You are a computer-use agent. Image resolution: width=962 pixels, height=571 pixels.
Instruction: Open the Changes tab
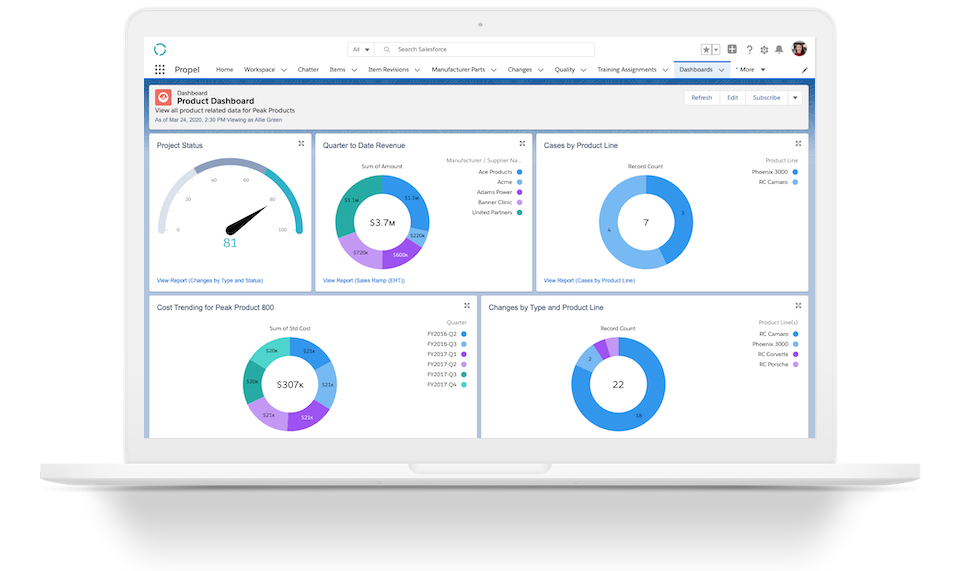click(x=520, y=70)
